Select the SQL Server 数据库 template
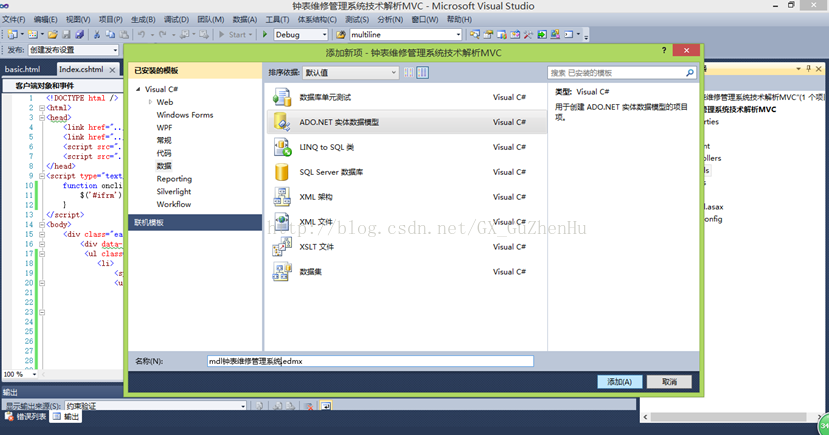834x435 pixels. [x=407, y=172]
